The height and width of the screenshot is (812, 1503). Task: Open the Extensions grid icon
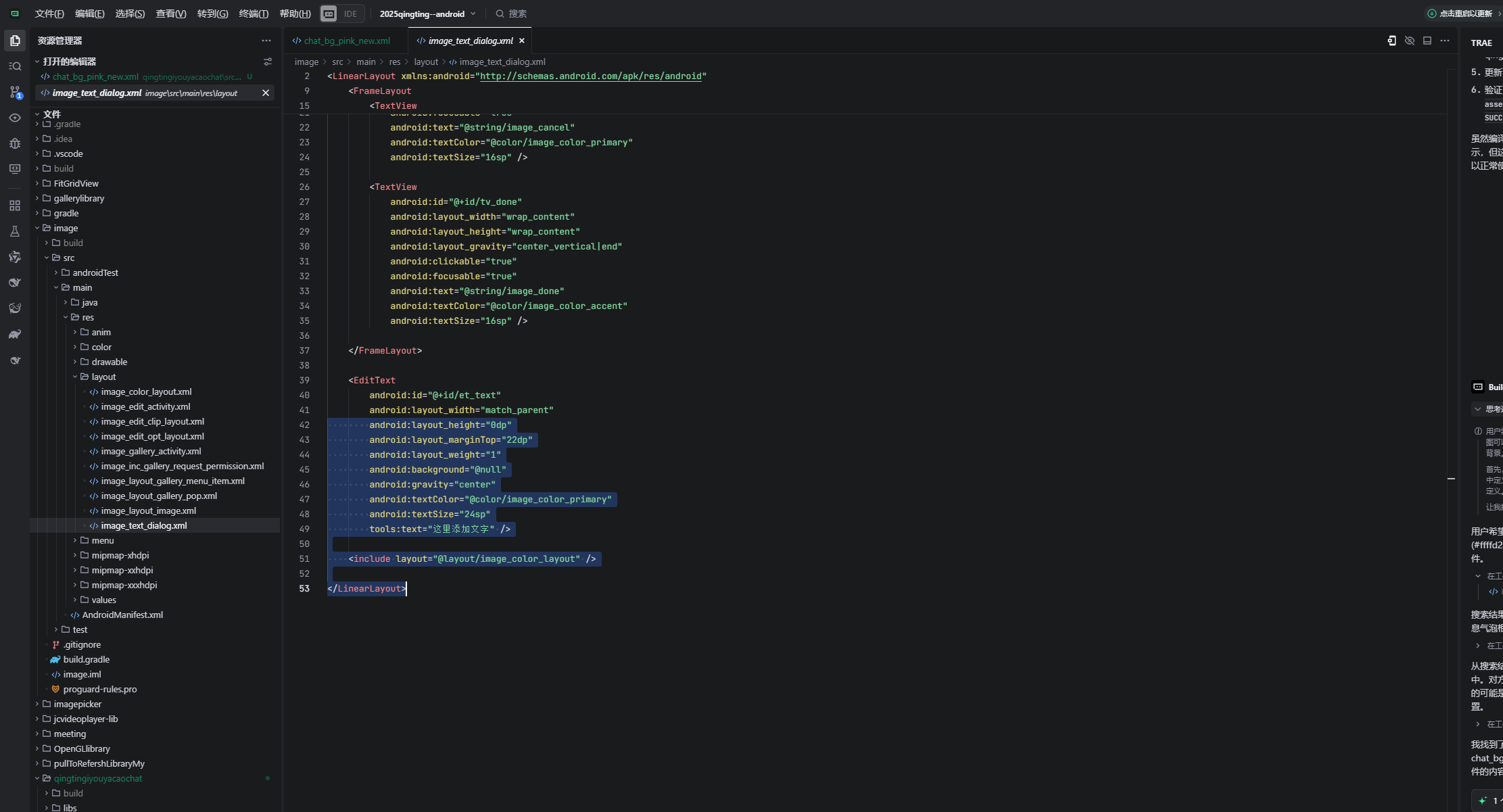coord(15,206)
